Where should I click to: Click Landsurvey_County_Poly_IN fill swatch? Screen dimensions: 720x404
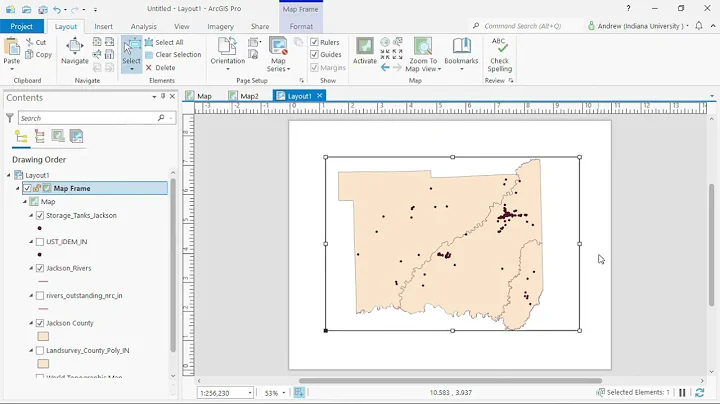pyautogui.click(x=43, y=364)
